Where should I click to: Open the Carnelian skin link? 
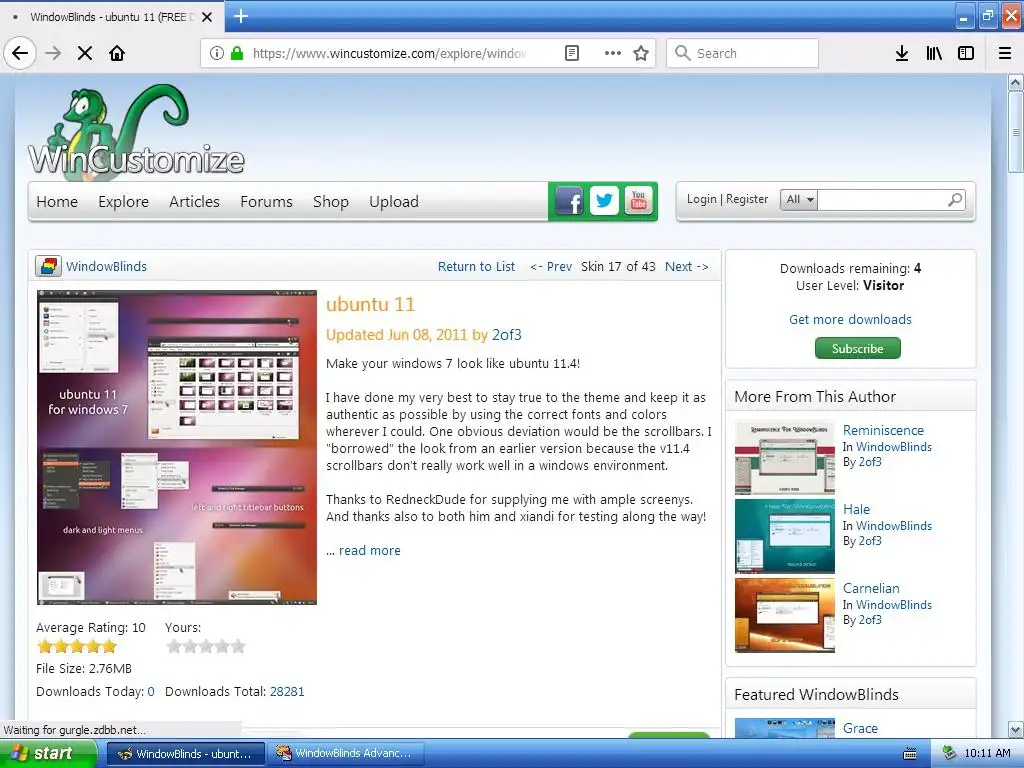[x=871, y=588]
